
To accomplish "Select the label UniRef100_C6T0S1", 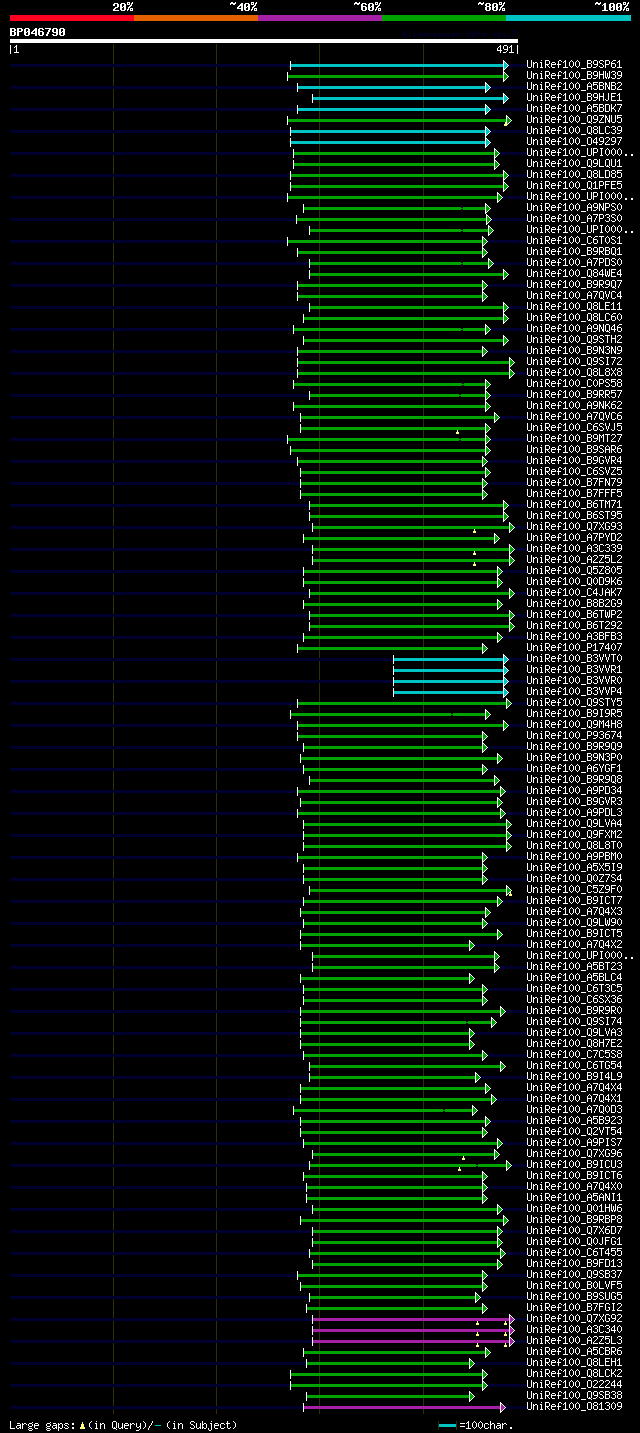I will click(x=574, y=241).
